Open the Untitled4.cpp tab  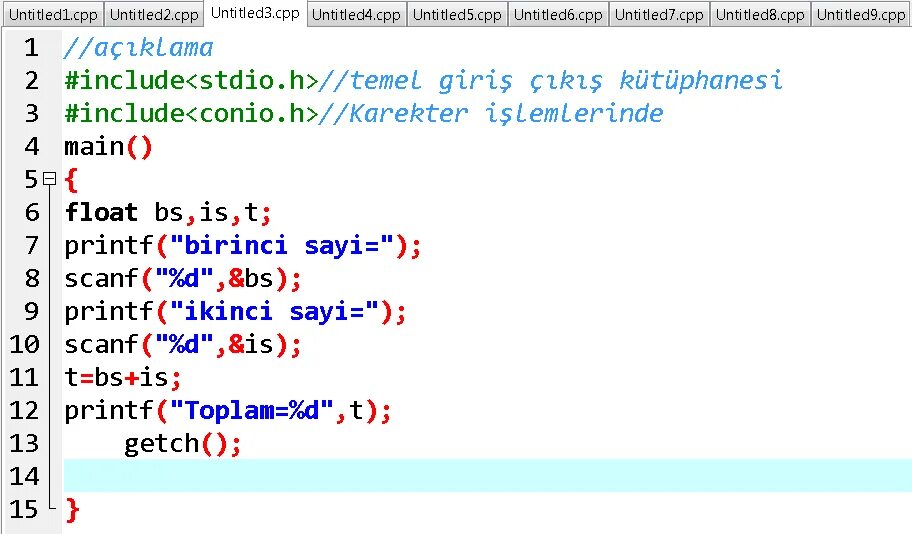click(356, 15)
